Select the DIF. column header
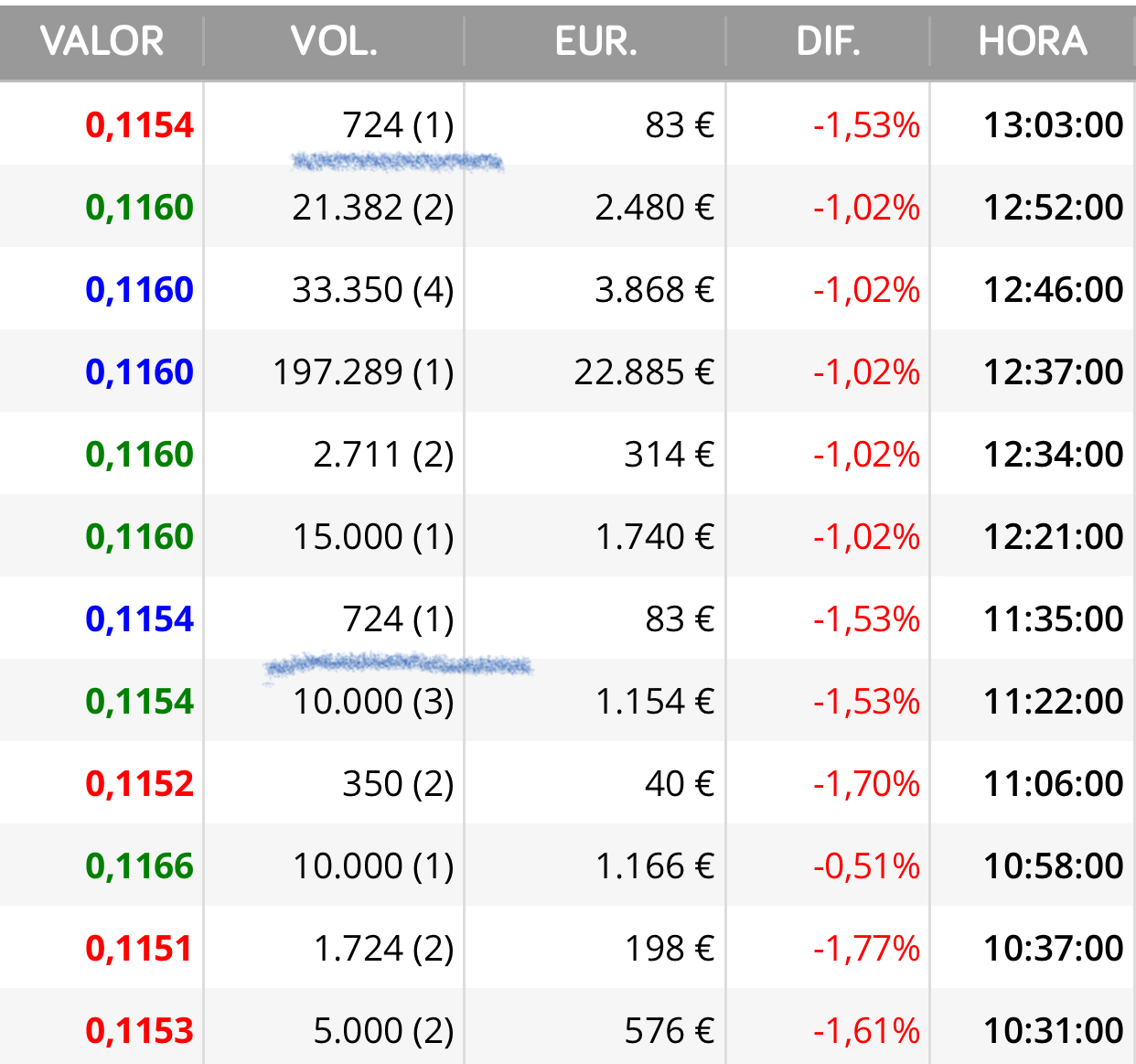1136x1064 pixels. (828, 41)
